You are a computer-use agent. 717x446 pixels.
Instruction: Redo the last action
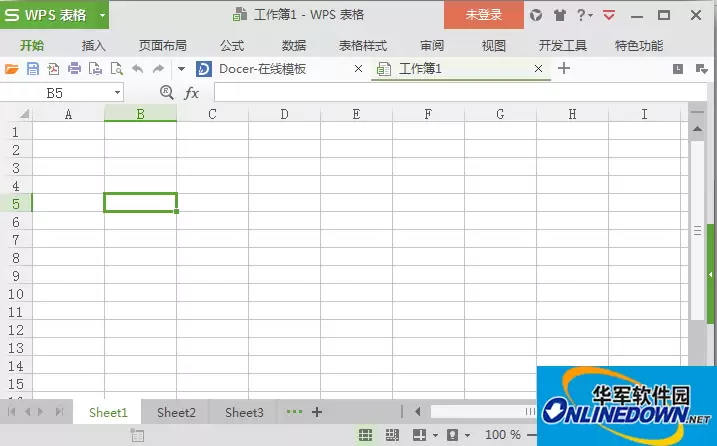click(158, 69)
